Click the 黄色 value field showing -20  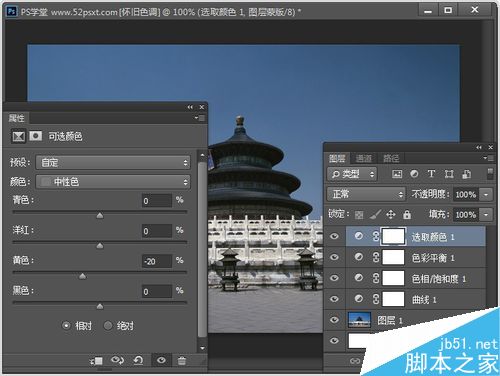coord(157,261)
